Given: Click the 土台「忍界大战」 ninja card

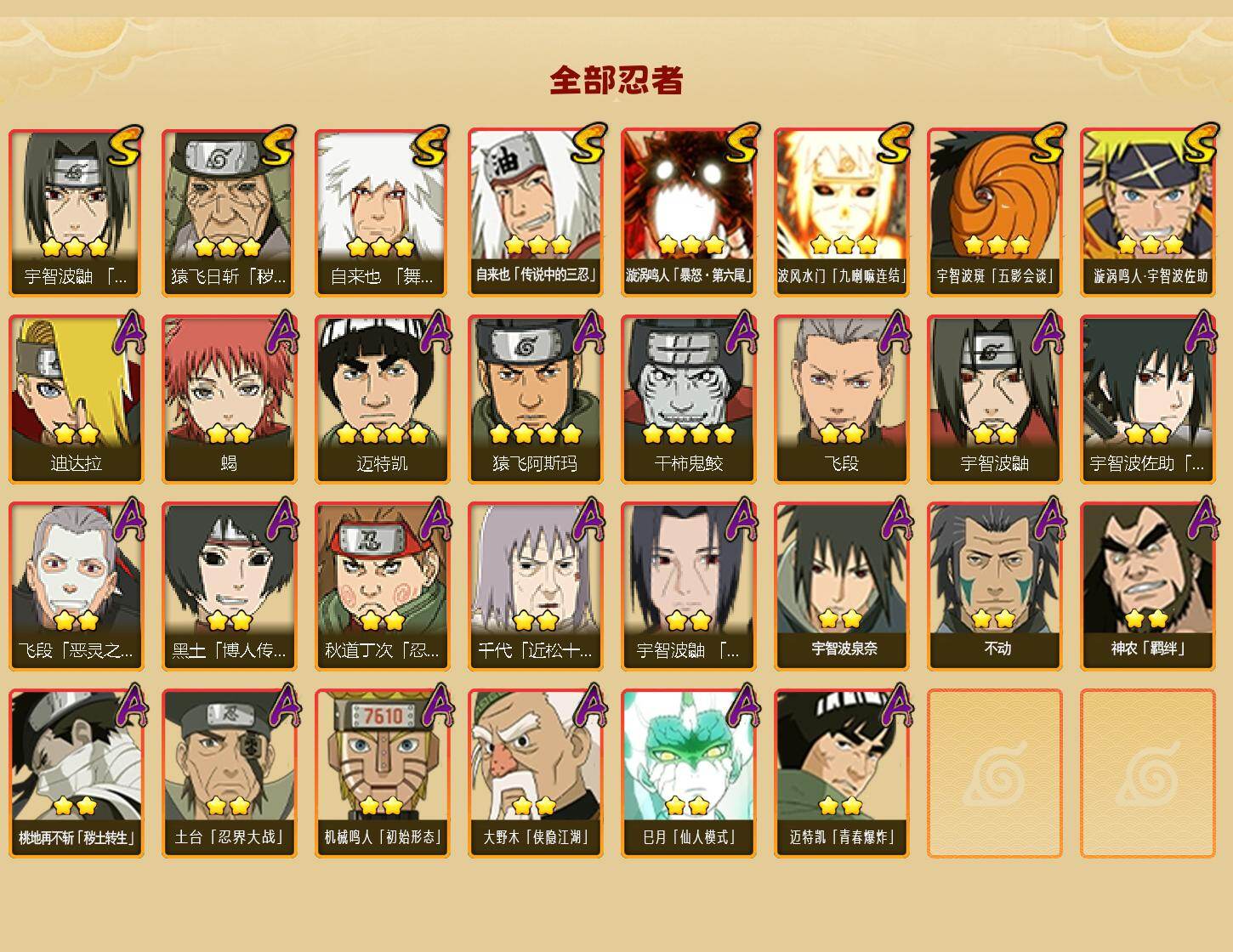Looking at the screenshot, I should pos(230,773).
